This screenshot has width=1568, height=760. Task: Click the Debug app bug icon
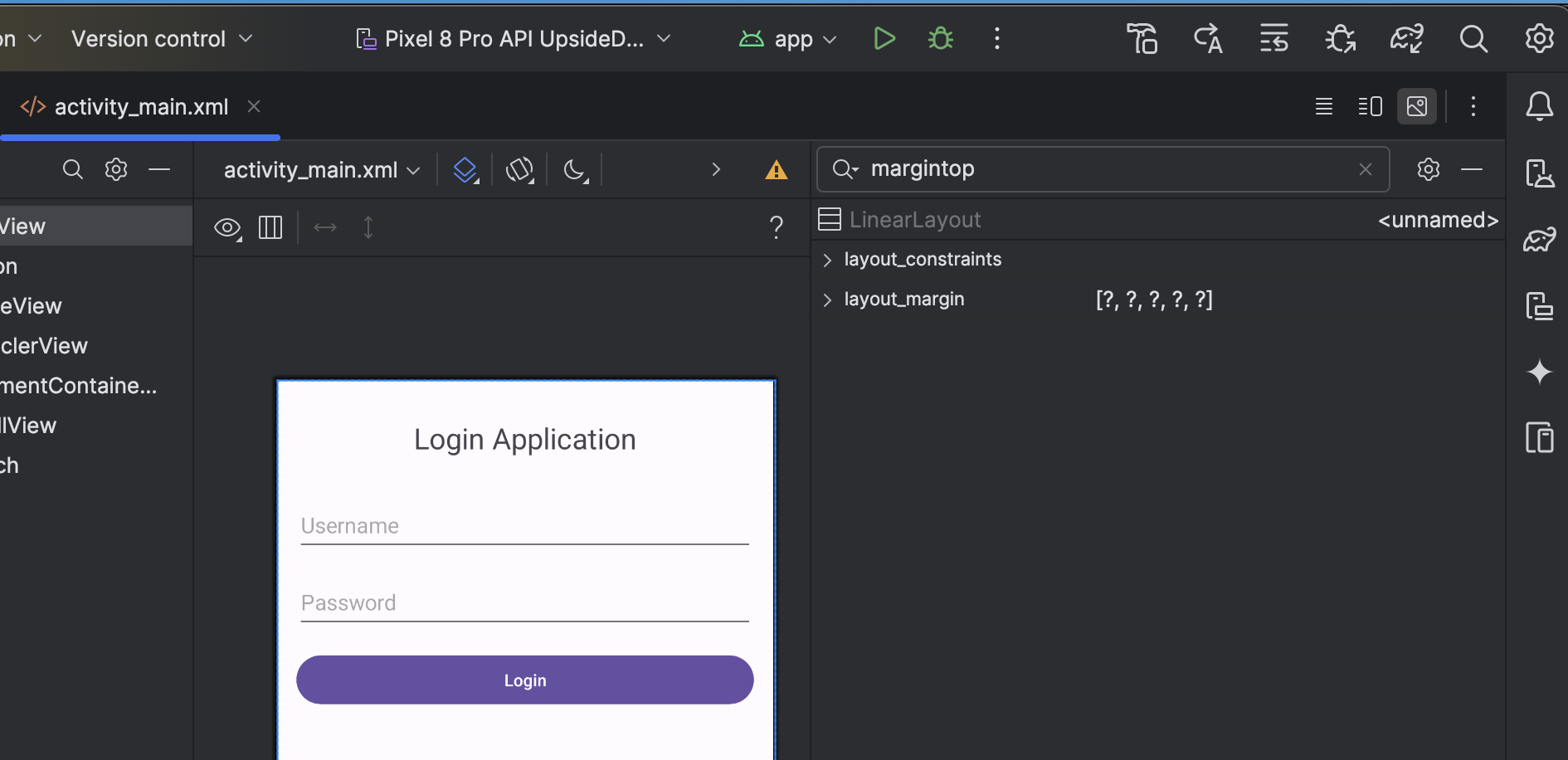941,38
